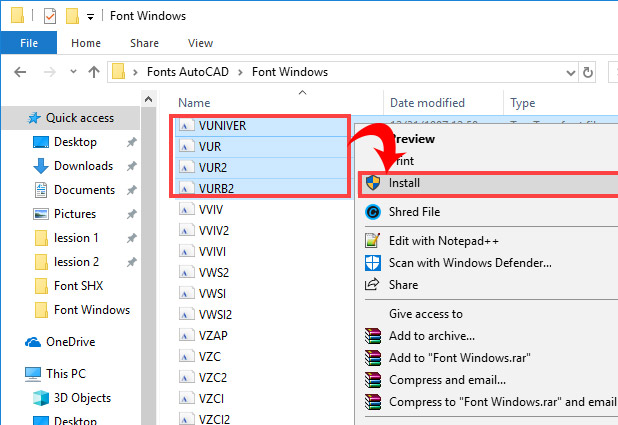Image resolution: width=618 pixels, height=425 pixels.
Task: Click the Windows Defender scan icon
Action: pyautogui.click(x=373, y=262)
